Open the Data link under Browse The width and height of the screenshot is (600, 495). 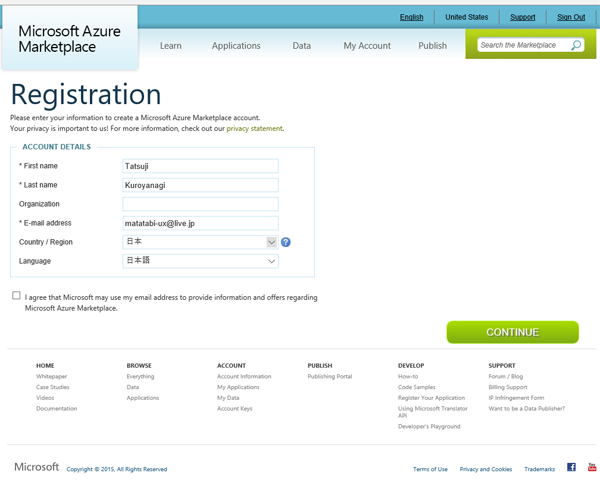coord(133,387)
